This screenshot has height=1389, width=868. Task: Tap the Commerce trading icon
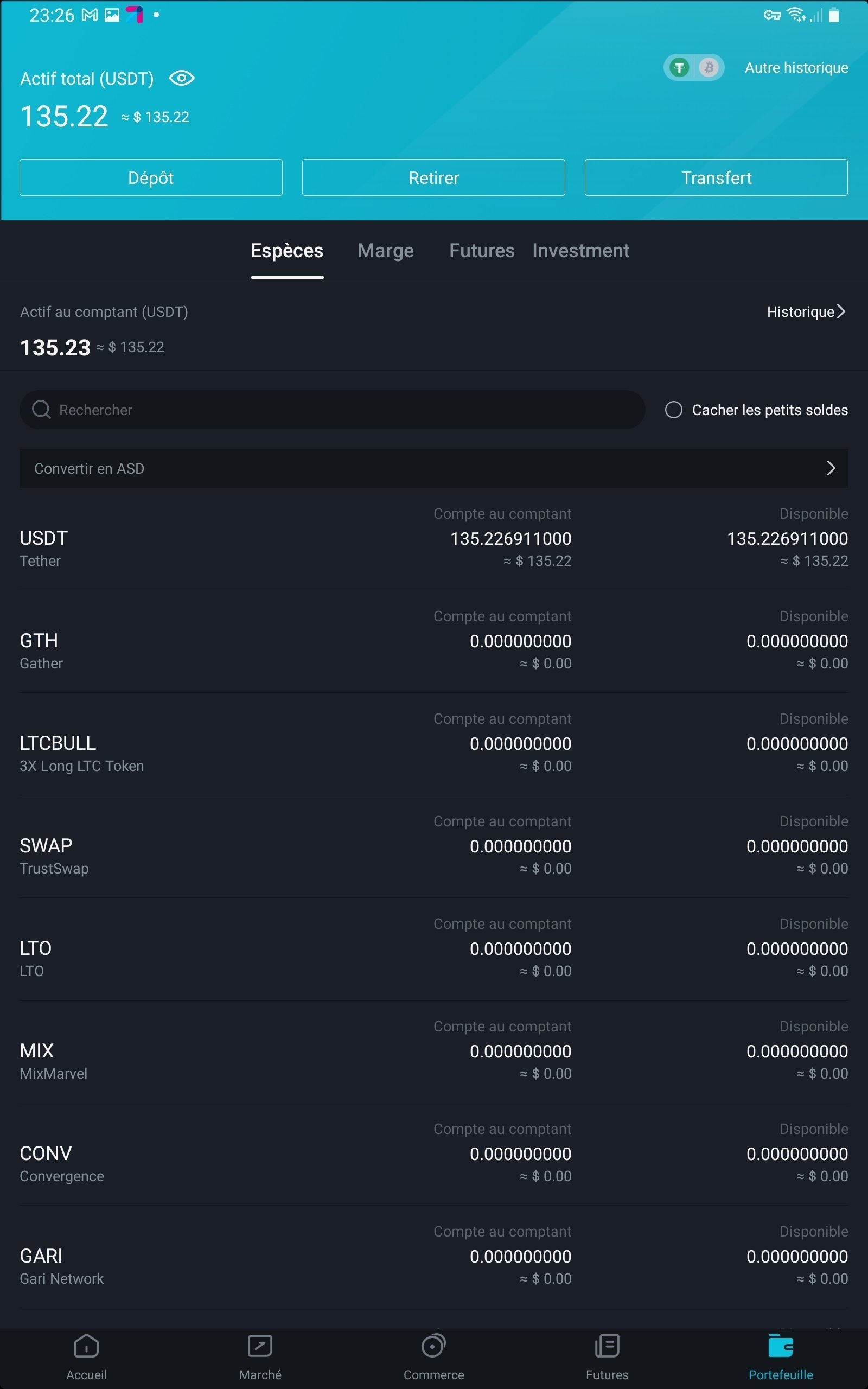click(433, 1346)
